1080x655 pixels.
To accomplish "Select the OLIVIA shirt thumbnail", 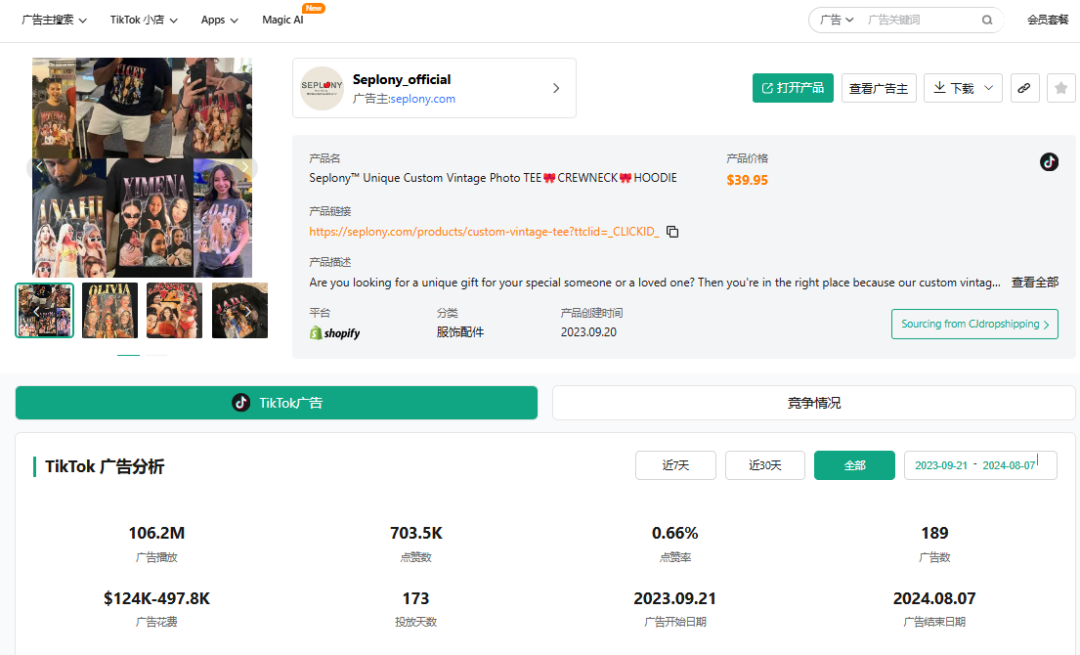I will point(110,310).
